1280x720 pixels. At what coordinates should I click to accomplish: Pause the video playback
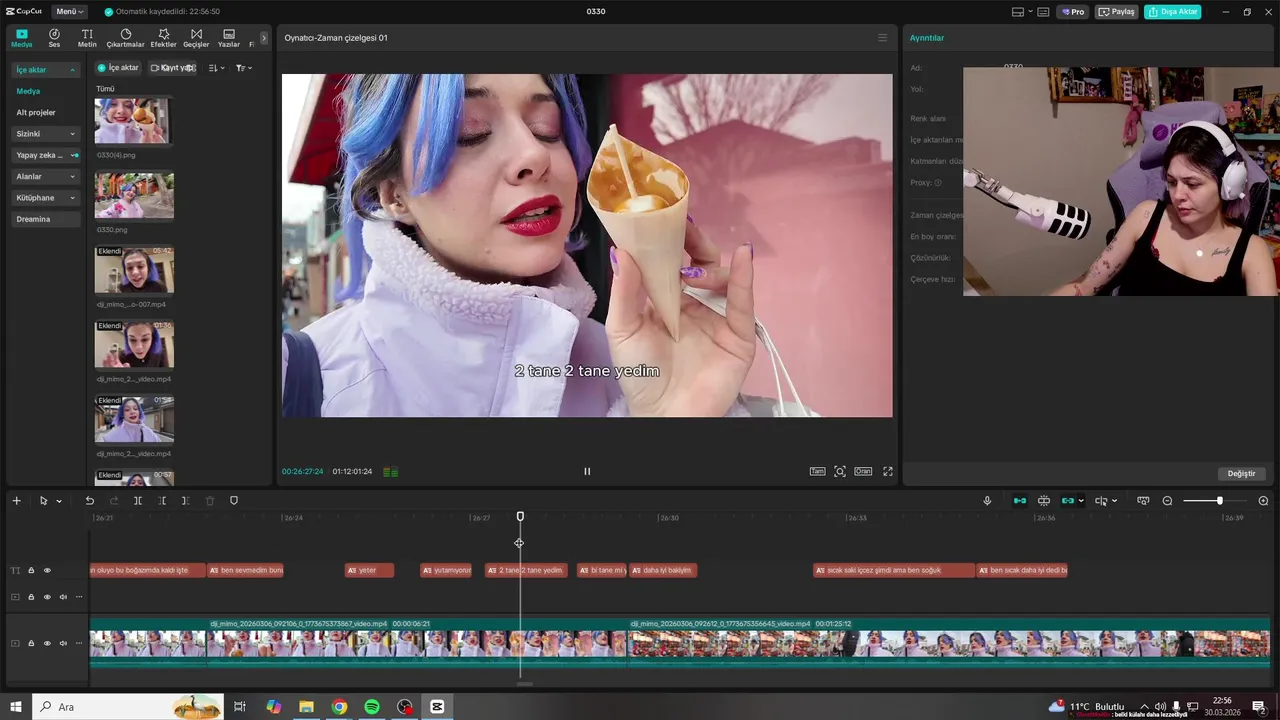pos(587,471)
